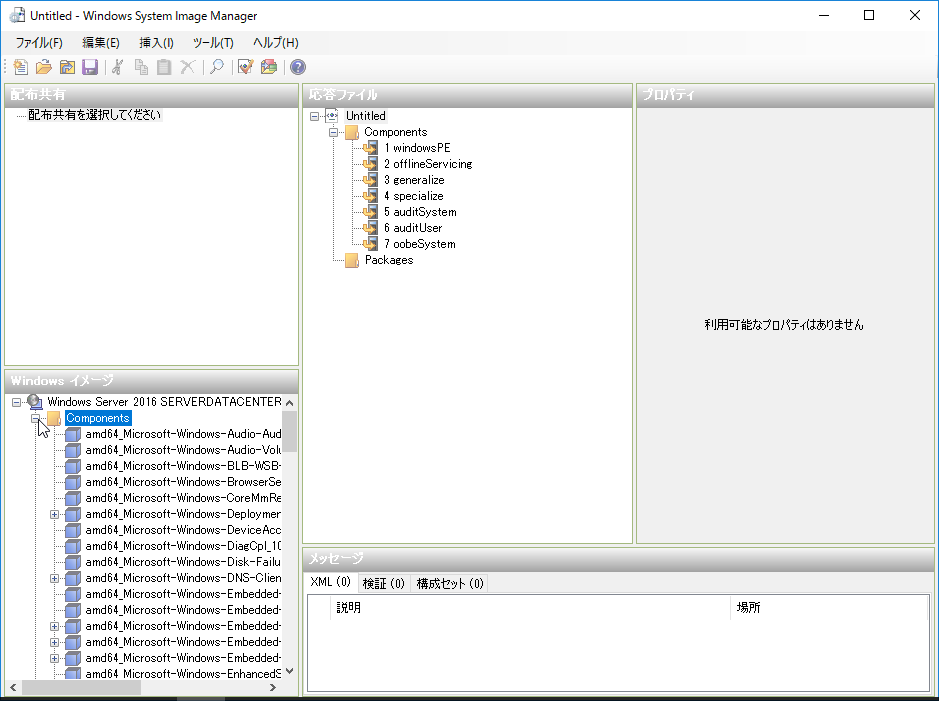Click the Delete X toolbar icon
Screen dimensions: 939x701
coord(187,67)
